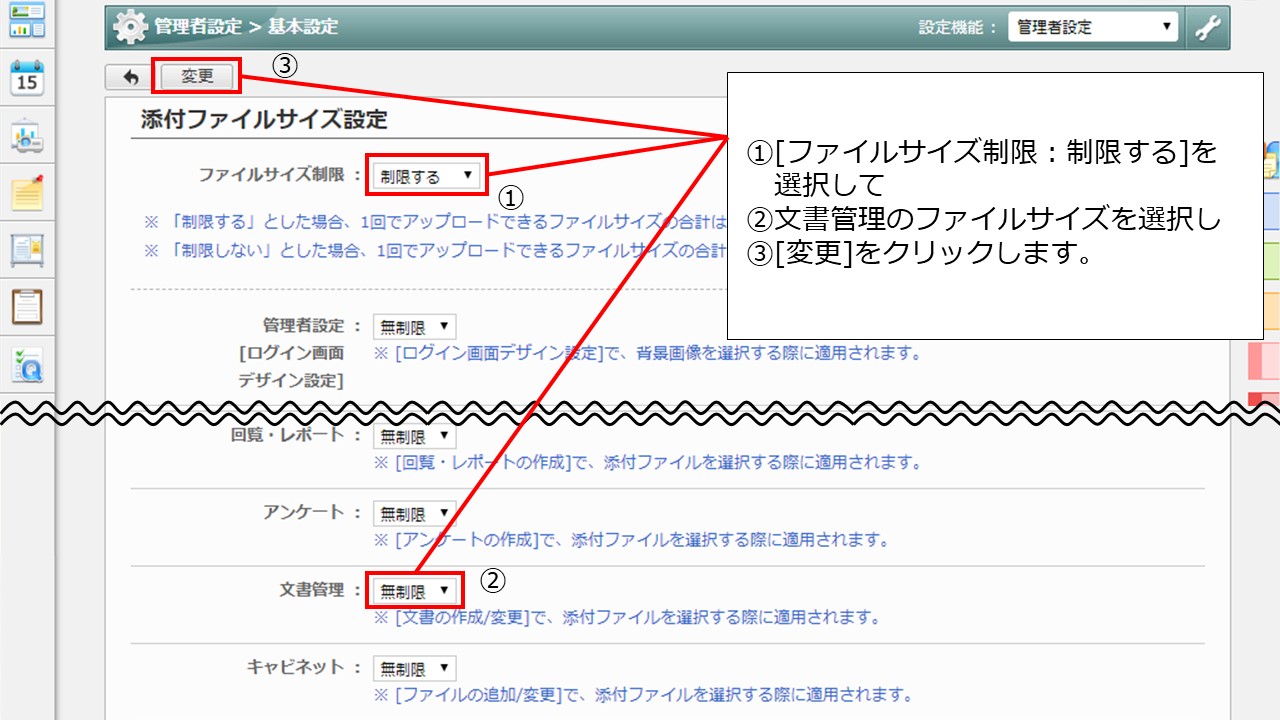Click the 「制限する」とした場合 note line
The height and width of the screenshot is (720, 1280).
point(435,220)
